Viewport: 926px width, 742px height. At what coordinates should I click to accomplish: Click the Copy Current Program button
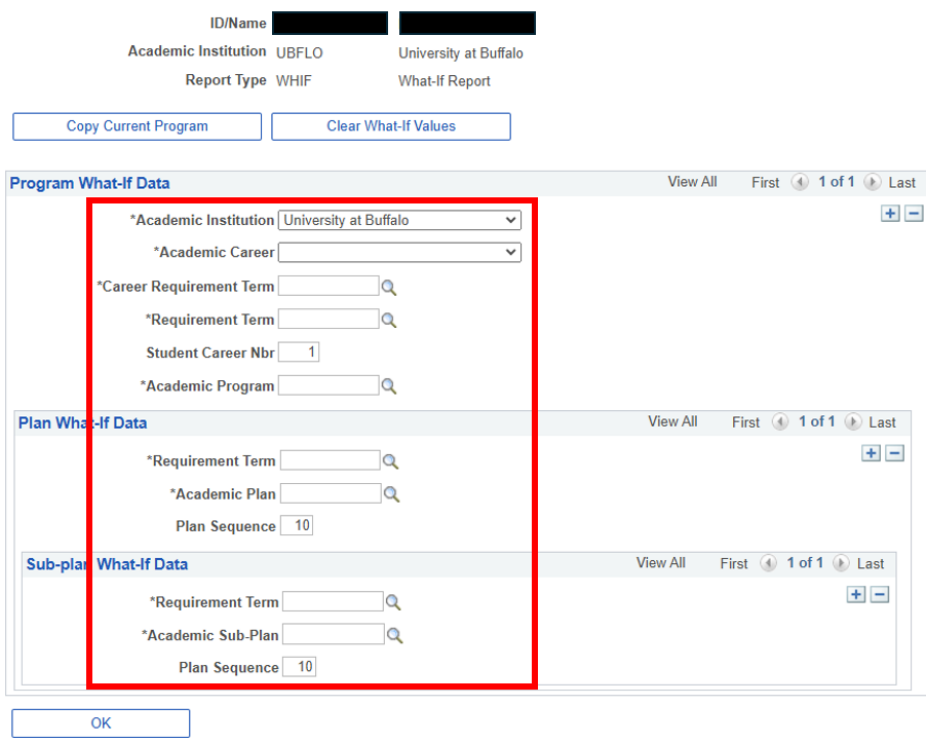coord(137,126)
